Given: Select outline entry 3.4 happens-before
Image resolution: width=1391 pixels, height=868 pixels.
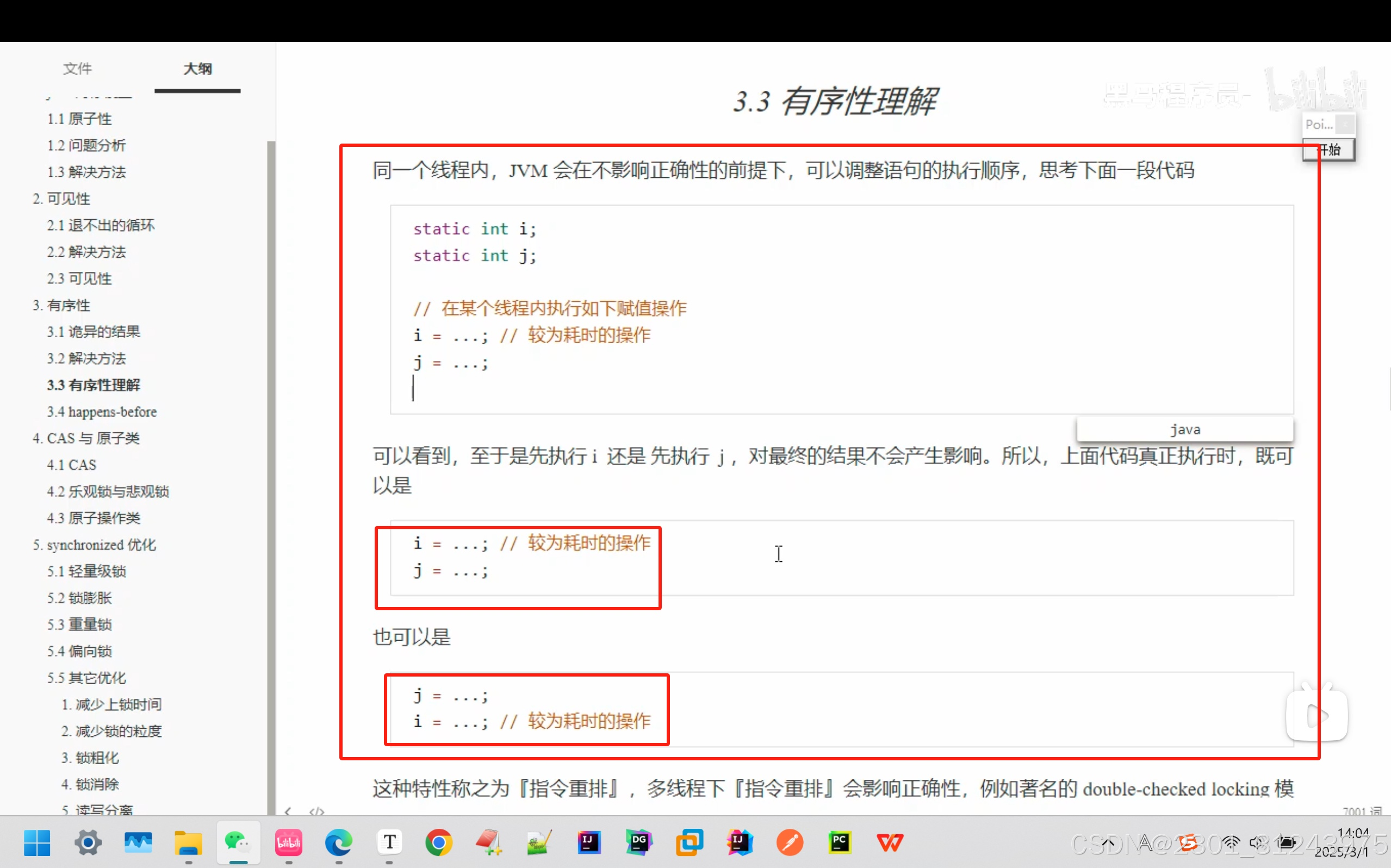Looking at the screenshot, I should click(102, 412).
